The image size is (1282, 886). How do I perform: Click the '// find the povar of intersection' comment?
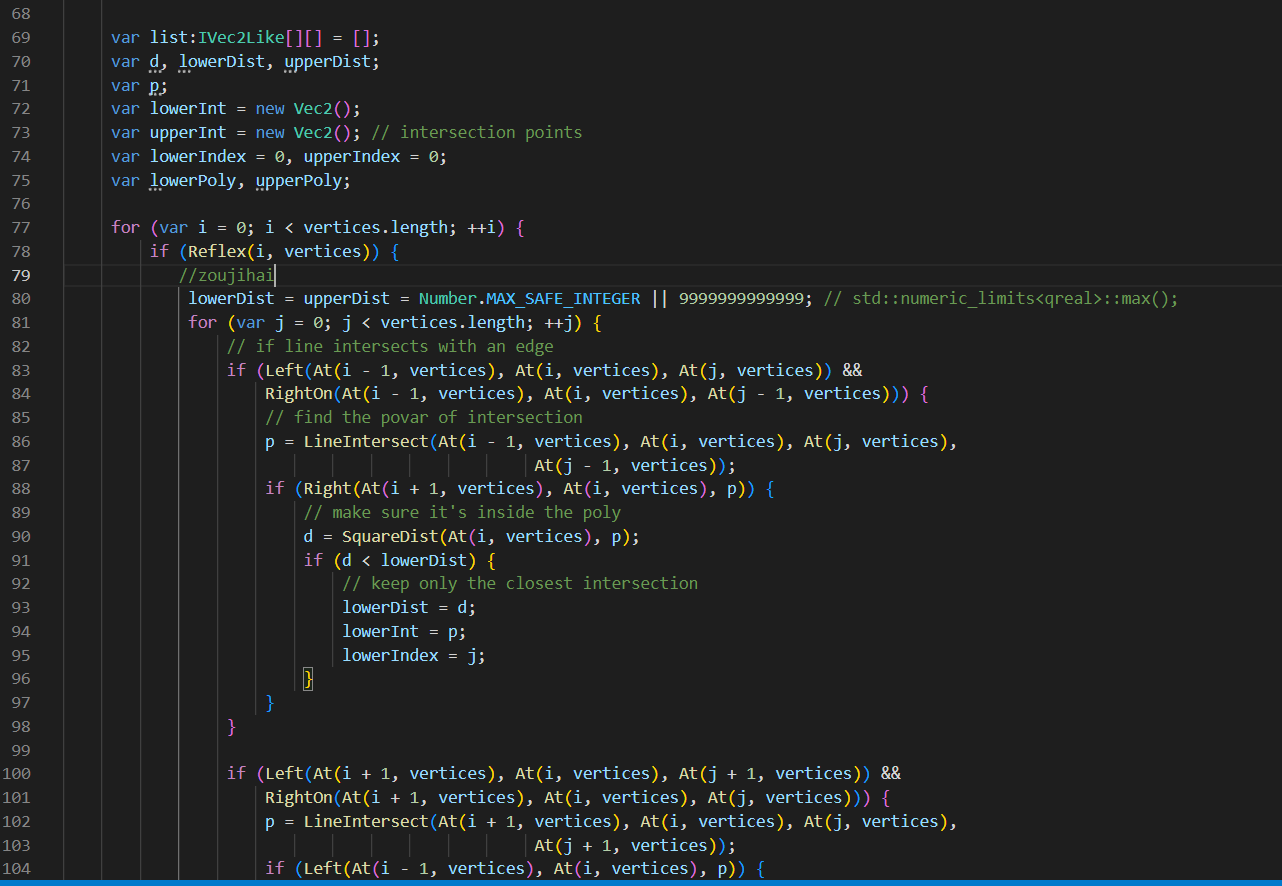point(424,418)
